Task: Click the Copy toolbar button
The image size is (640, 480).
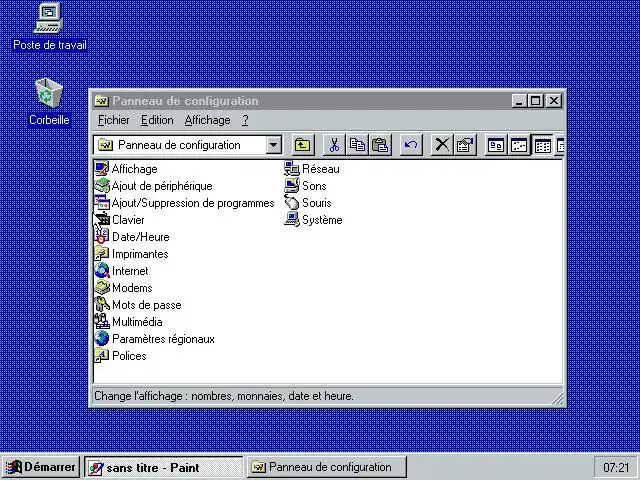Action: point(357,145)
